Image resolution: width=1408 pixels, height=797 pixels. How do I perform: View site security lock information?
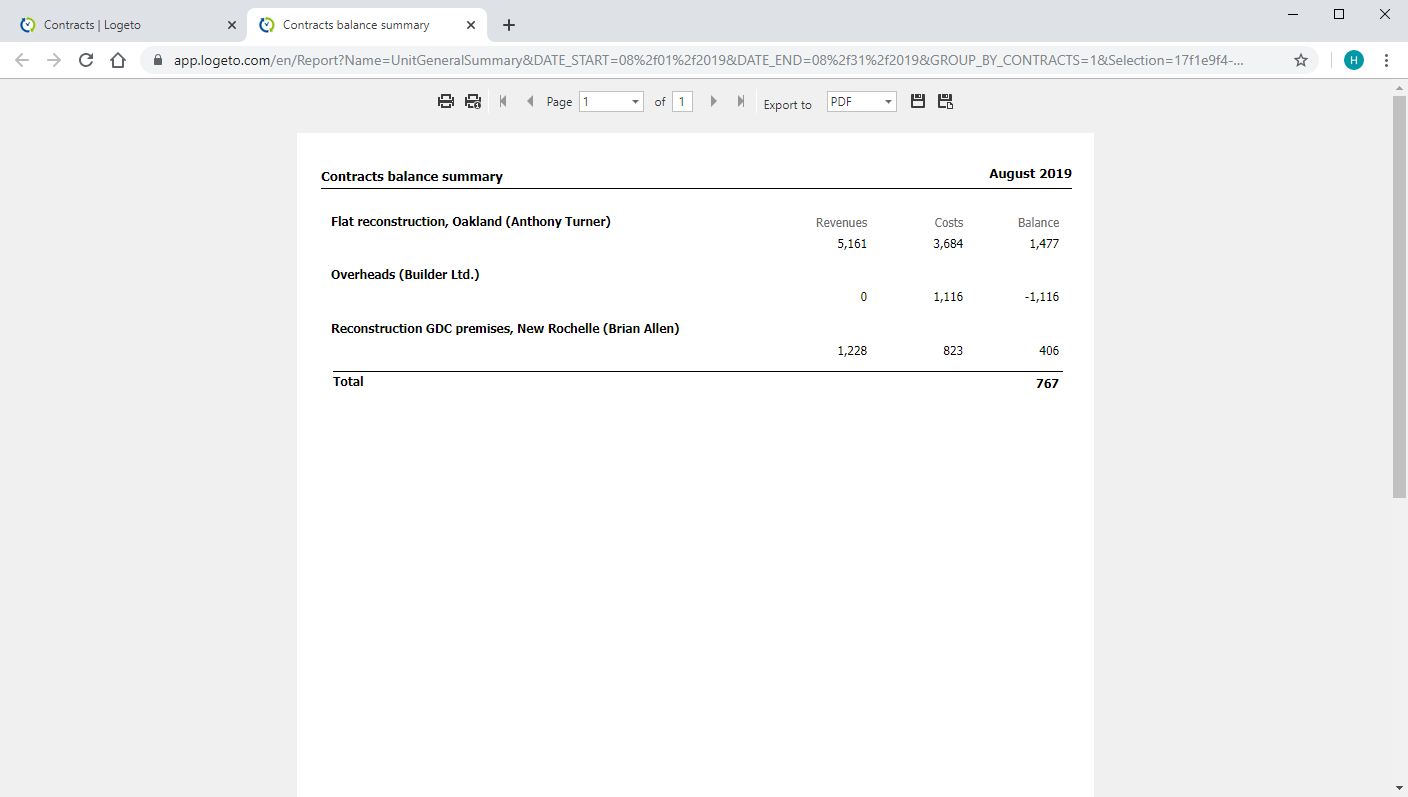pyautogui.click(x=158, y=60)
